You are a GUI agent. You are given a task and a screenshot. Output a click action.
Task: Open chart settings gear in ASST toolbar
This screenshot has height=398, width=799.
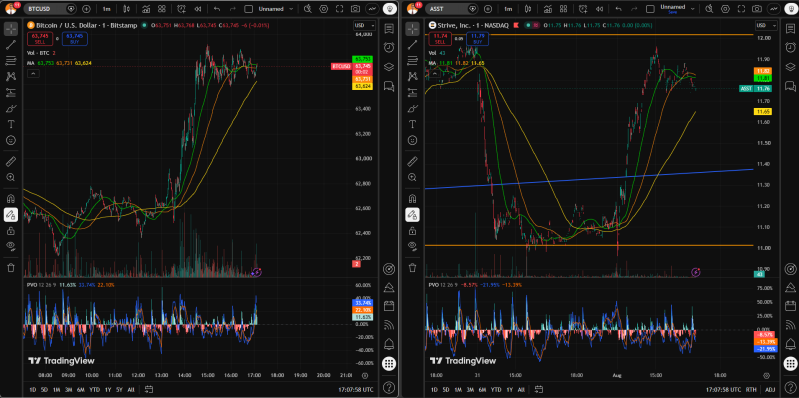(725, 9)
